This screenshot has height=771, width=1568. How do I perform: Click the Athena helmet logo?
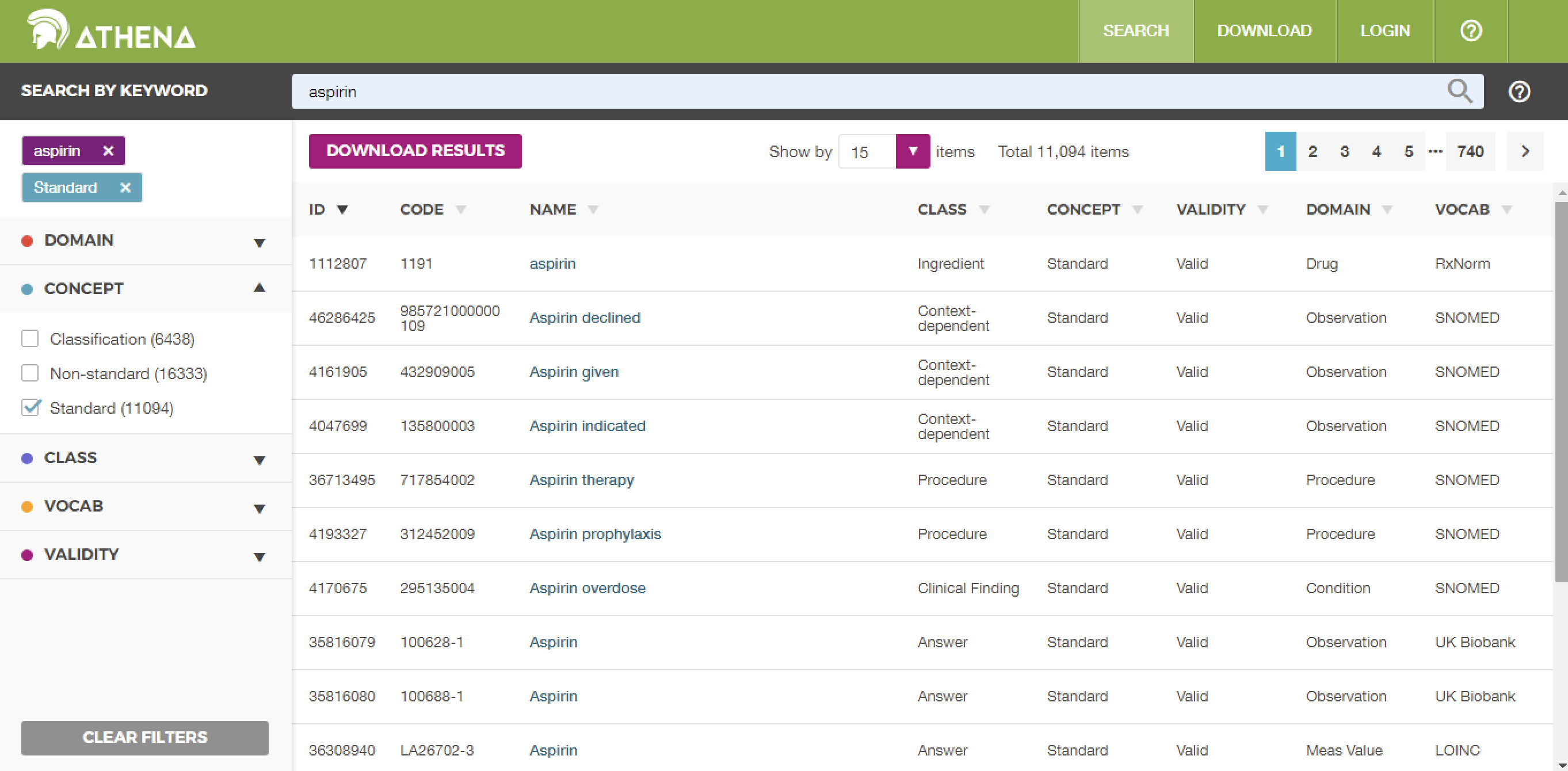(x=48, y=29)
